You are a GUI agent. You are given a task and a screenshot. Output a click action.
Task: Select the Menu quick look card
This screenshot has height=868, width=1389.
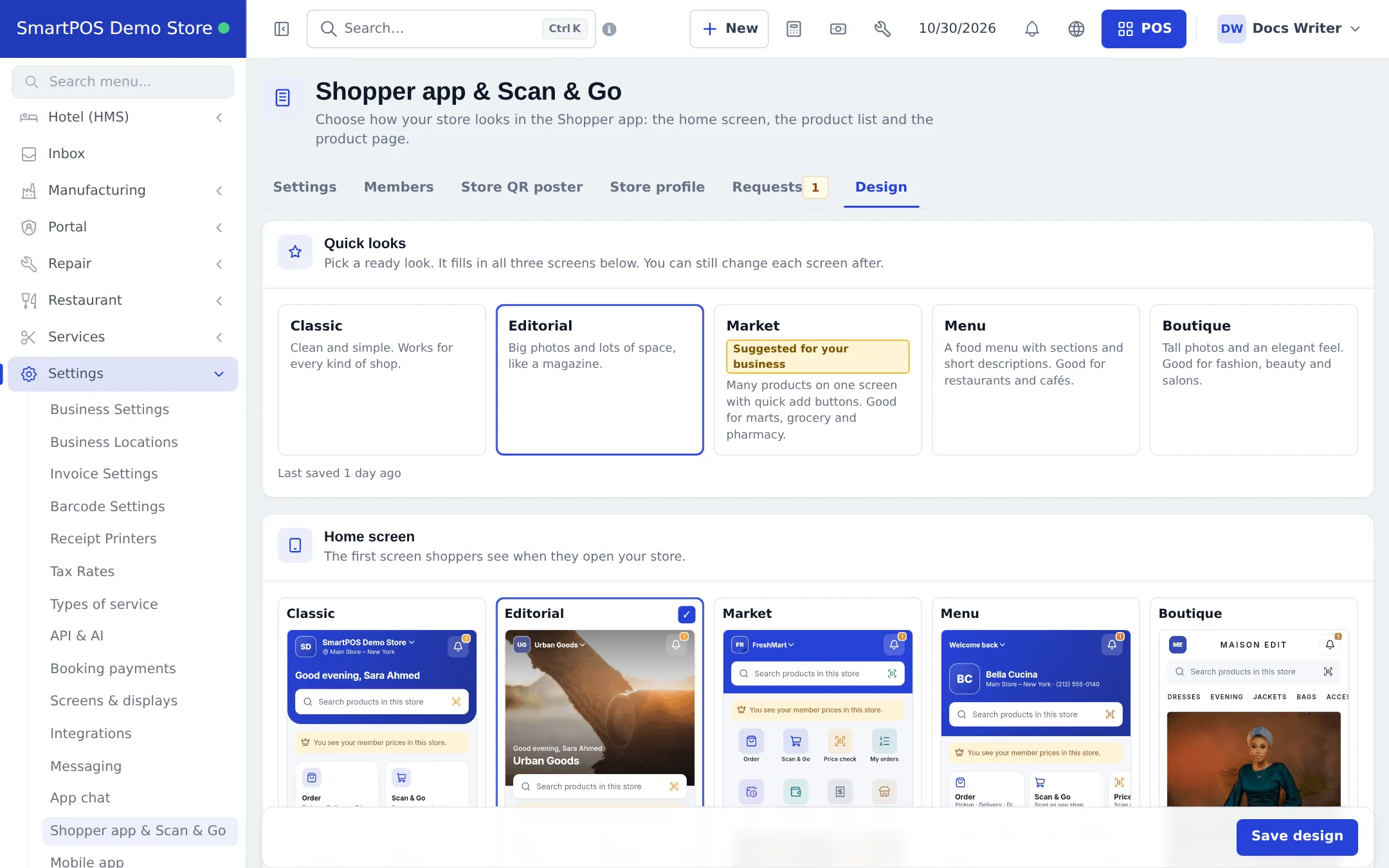1035,379
